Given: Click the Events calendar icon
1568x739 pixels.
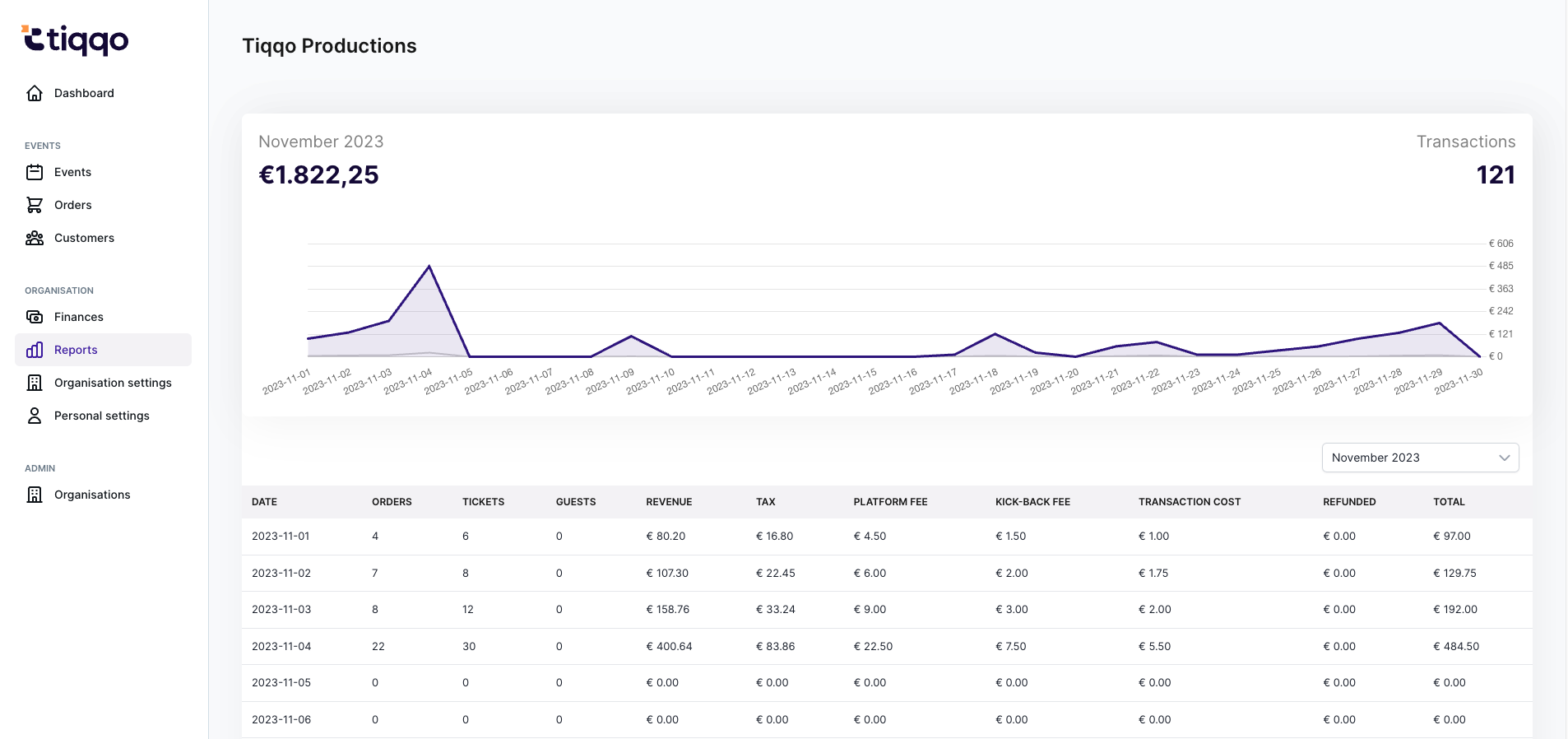Looking at the screenshot, I should tap(35, 172).
